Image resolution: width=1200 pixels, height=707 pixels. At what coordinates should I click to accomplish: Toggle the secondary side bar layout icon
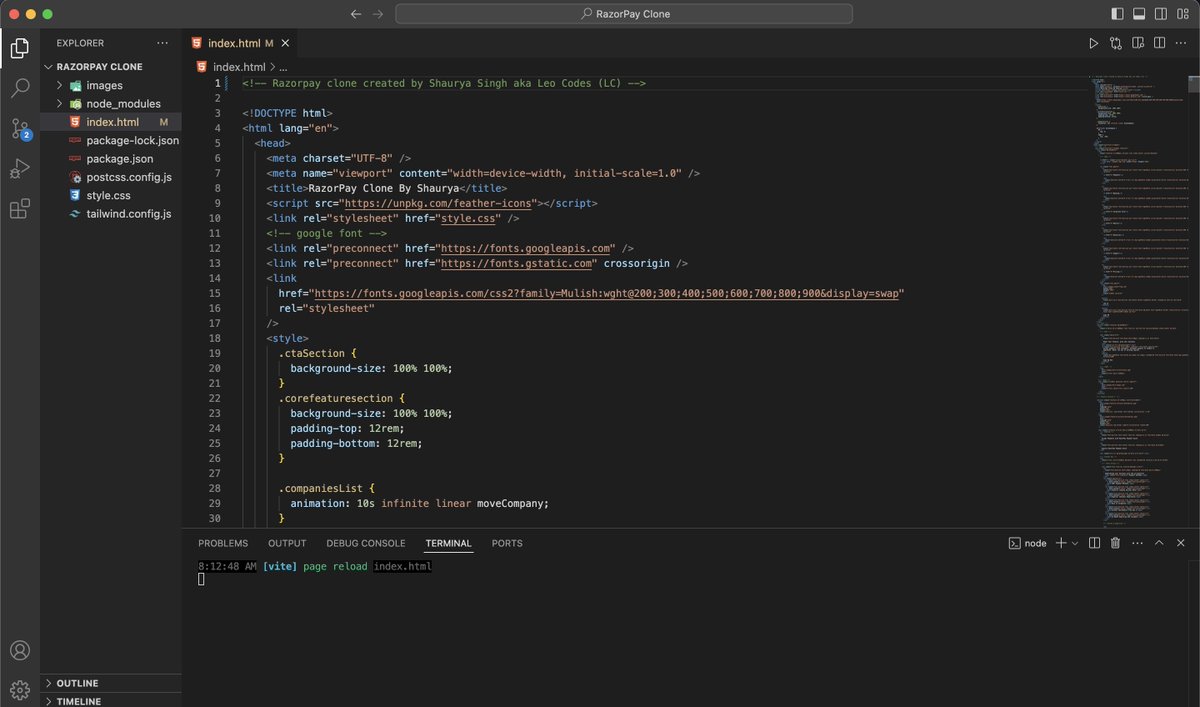pyautogui.click(x=1160, y=14)
